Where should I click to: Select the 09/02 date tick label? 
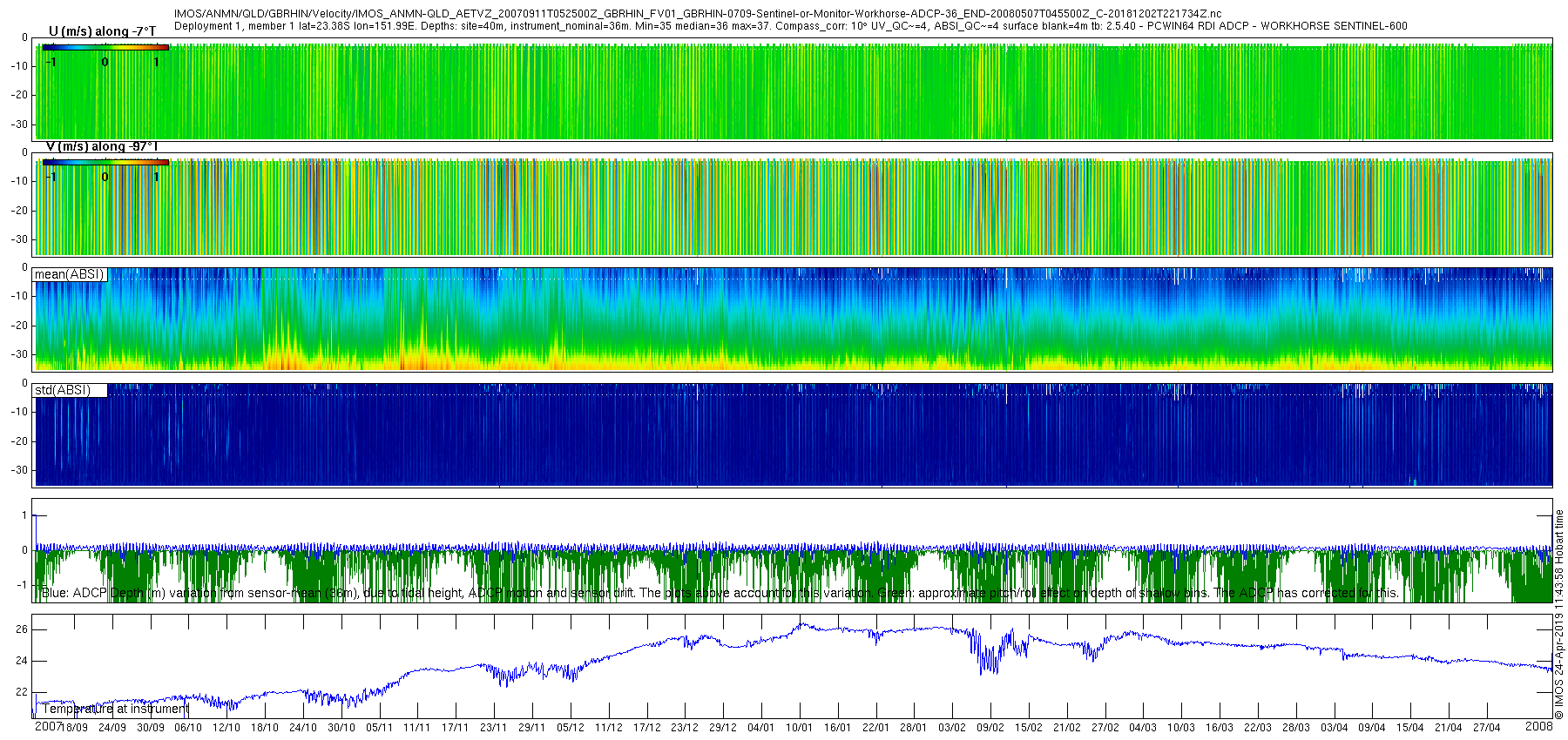tap(990, 728)
